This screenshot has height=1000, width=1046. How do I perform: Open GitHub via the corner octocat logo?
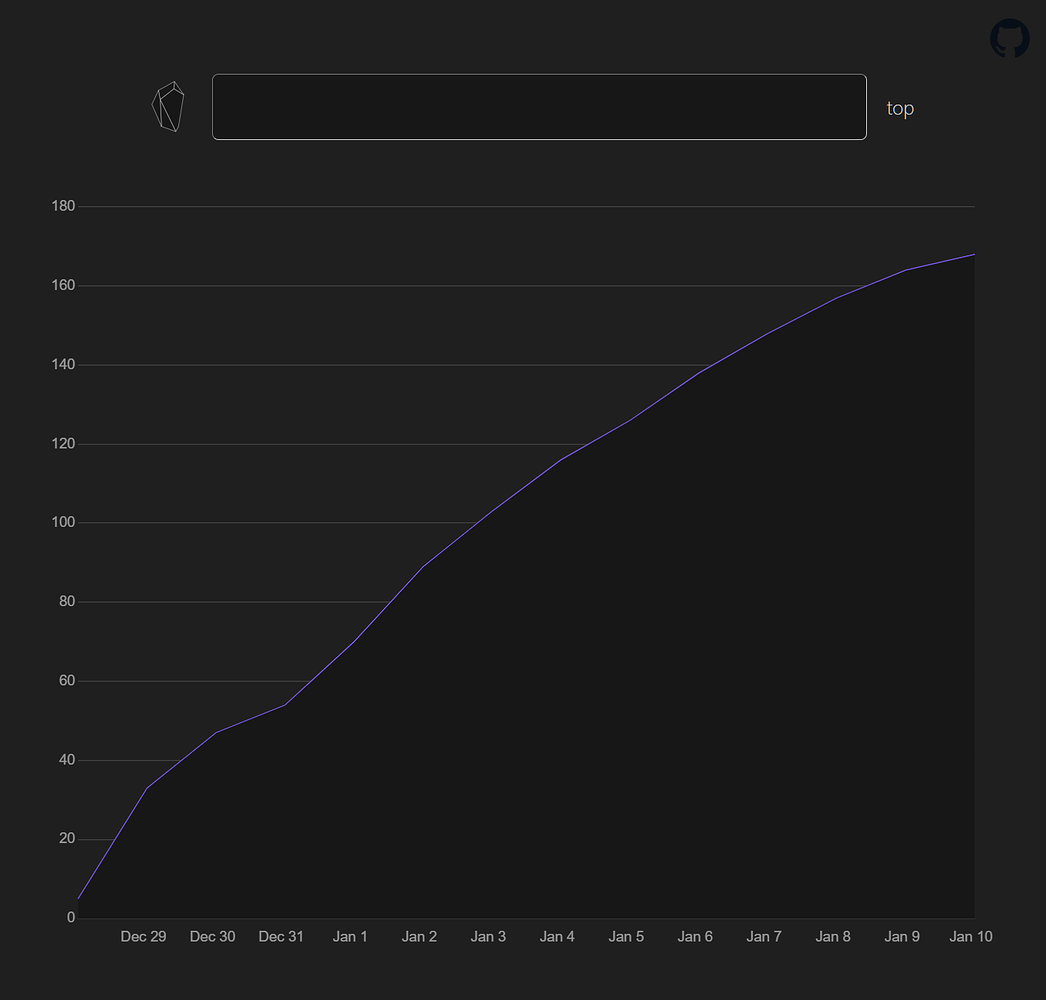pyautogui.click(x=1009, y=39)
